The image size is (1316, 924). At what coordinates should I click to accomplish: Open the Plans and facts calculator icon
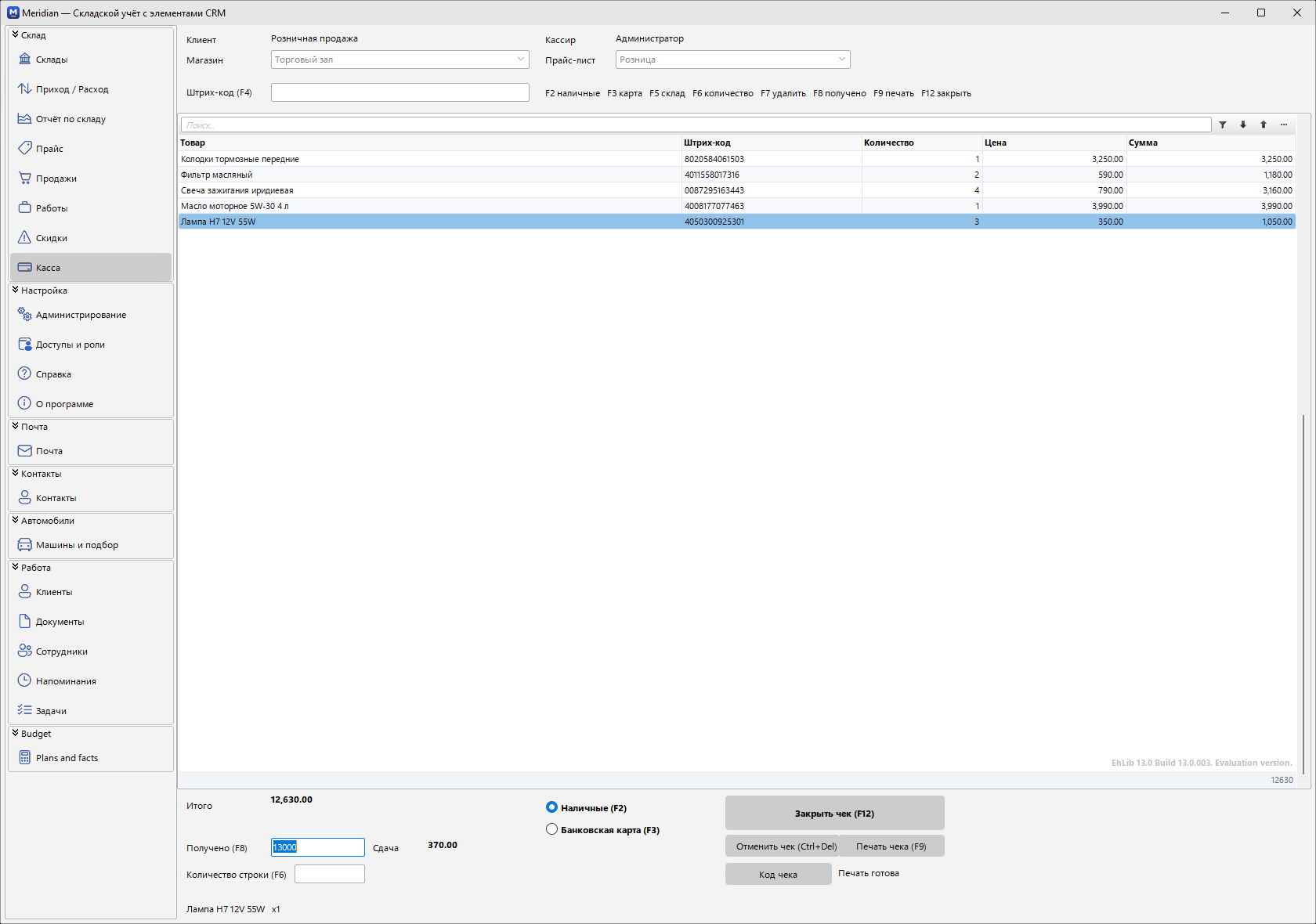point(24,757)
